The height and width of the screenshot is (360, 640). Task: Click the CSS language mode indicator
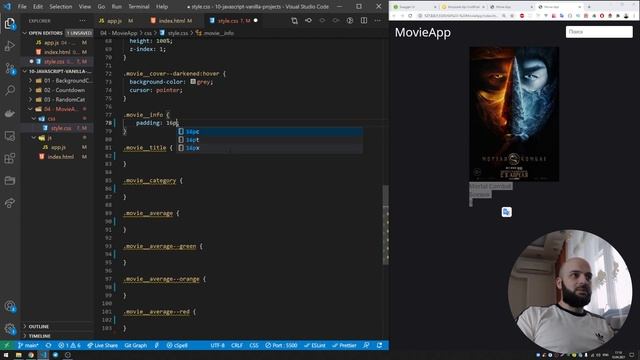[253, 345]
